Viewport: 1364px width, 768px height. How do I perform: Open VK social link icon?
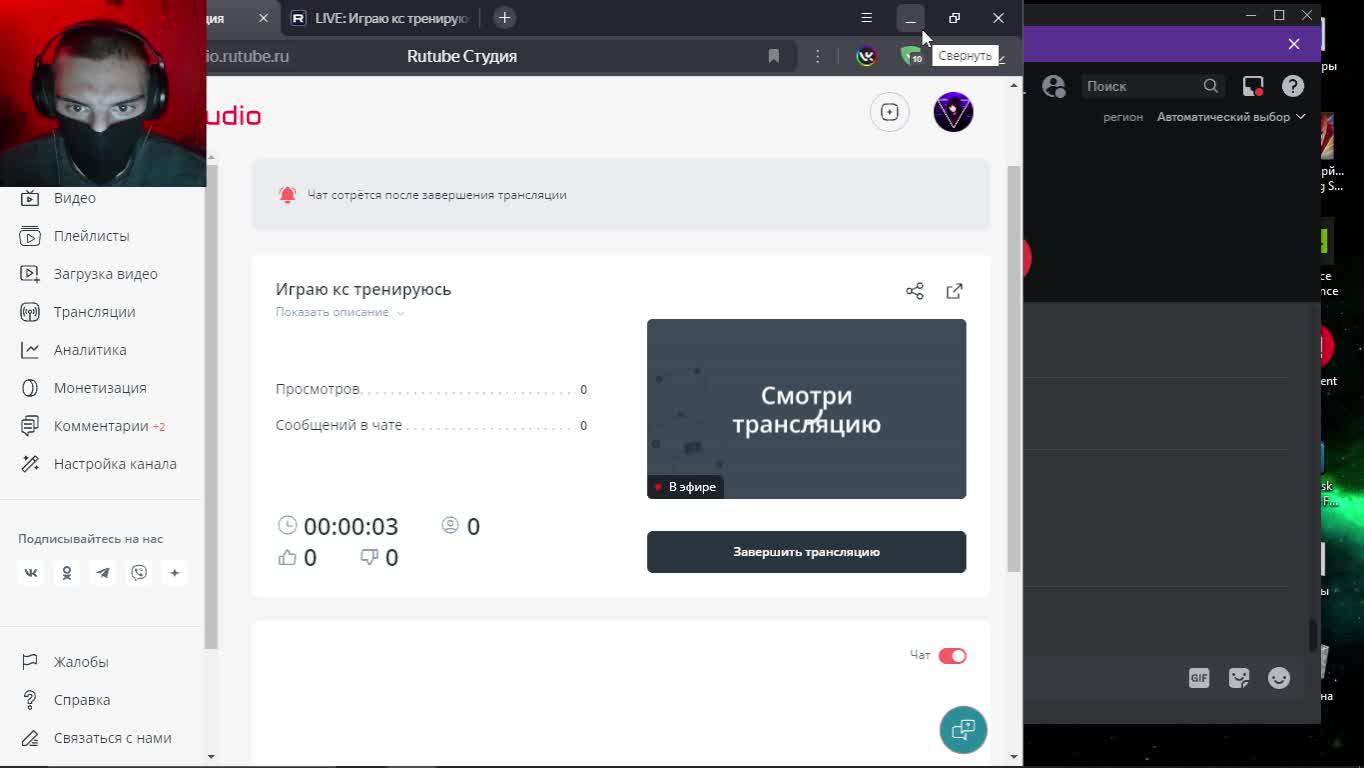[x=31, y=573]
